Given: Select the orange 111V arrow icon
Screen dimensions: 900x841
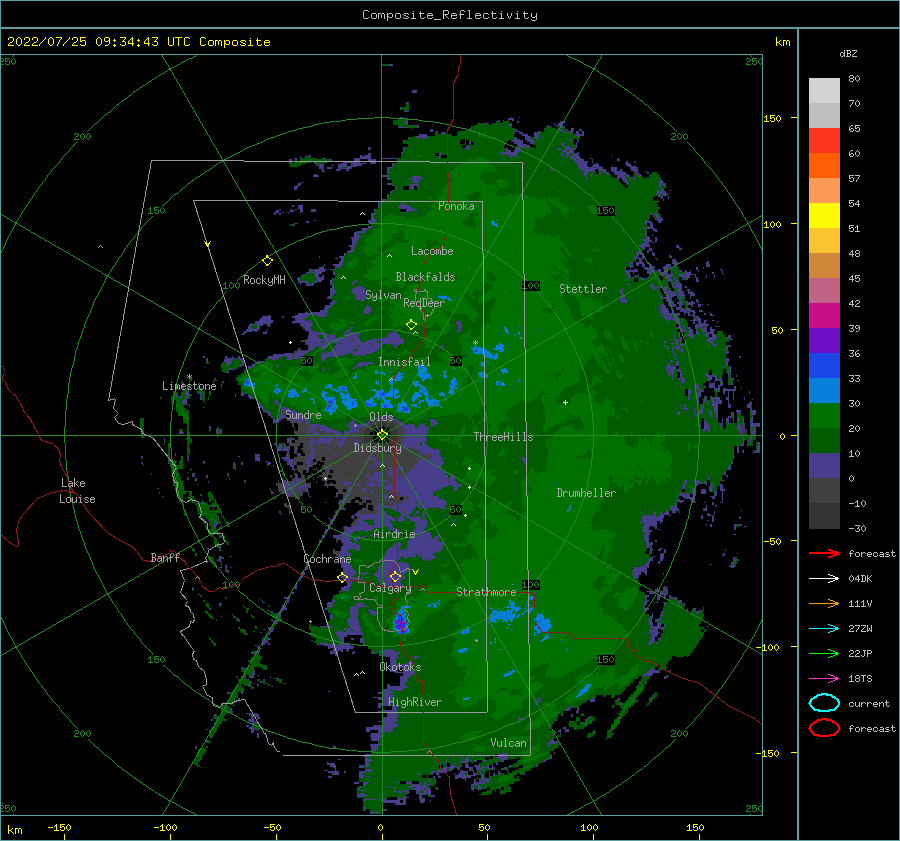Looking at the screenshot, I should click(824, 603).
